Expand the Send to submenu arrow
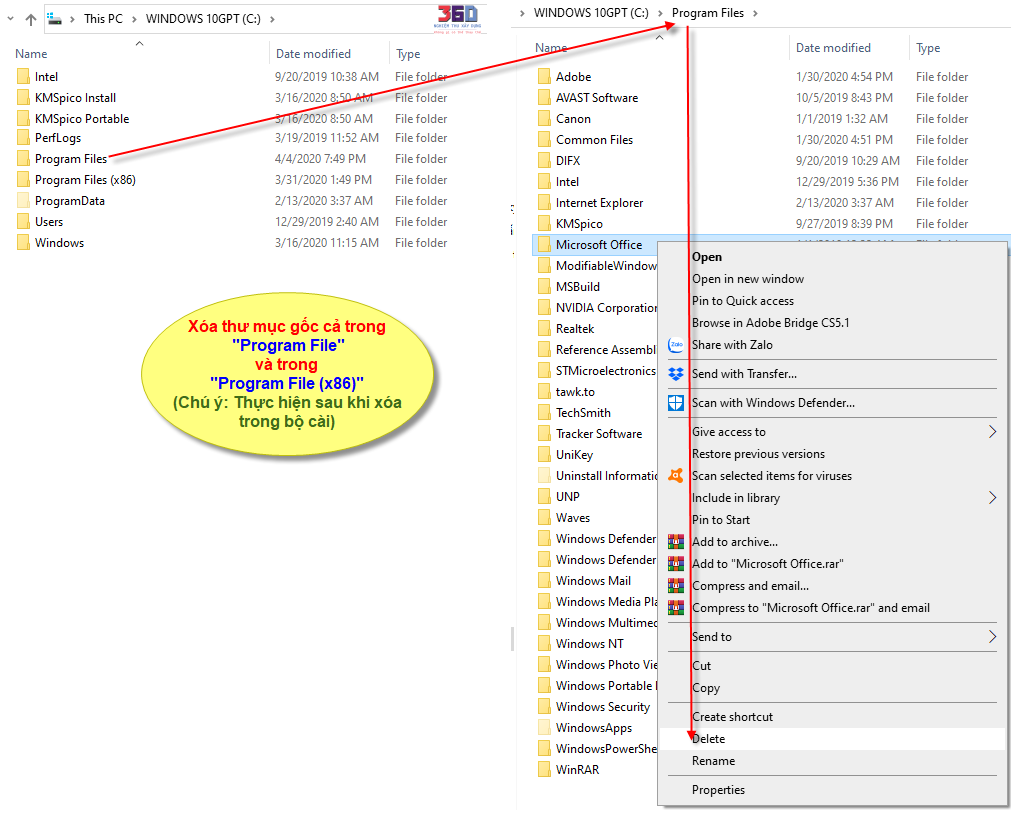This screenshot has height=816, width=1011. (x=992, y=637)
